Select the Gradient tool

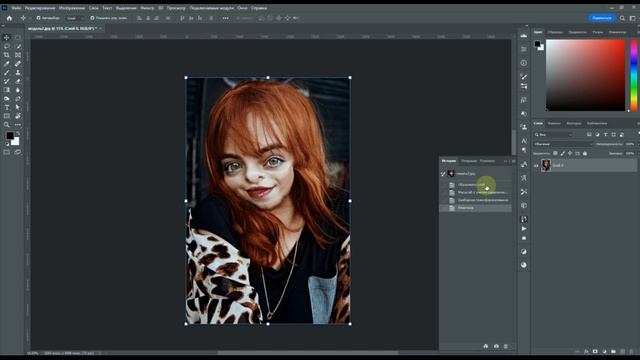tap(7, 90)
